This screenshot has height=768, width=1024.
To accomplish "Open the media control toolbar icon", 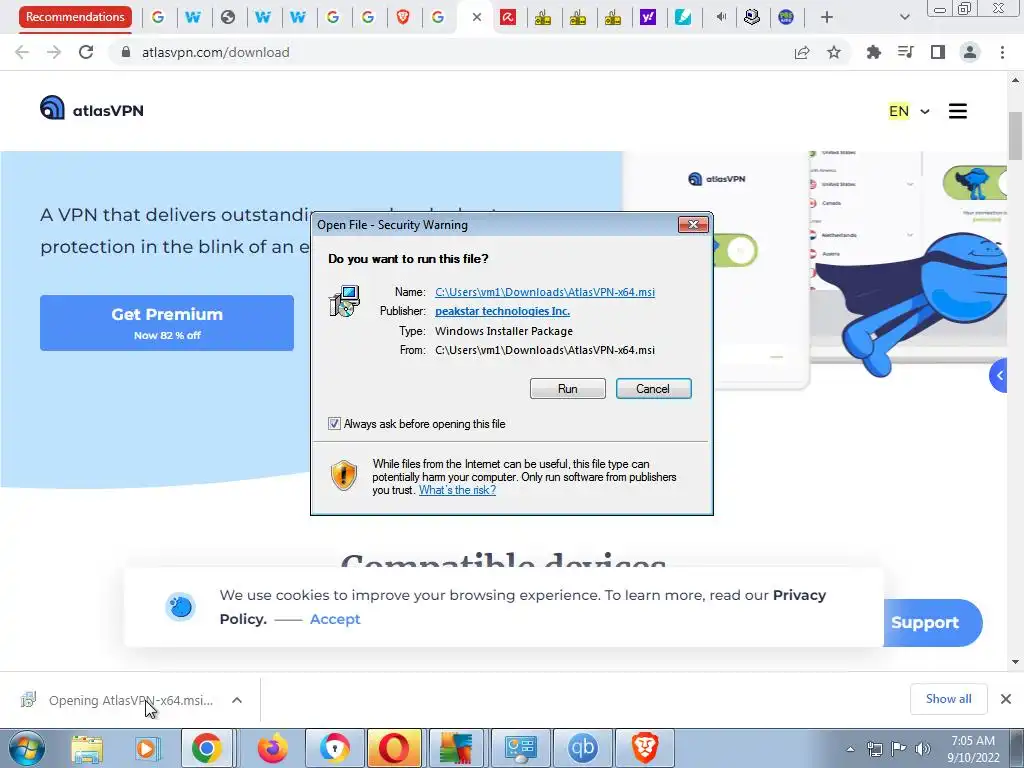I will tap(905, 52).
